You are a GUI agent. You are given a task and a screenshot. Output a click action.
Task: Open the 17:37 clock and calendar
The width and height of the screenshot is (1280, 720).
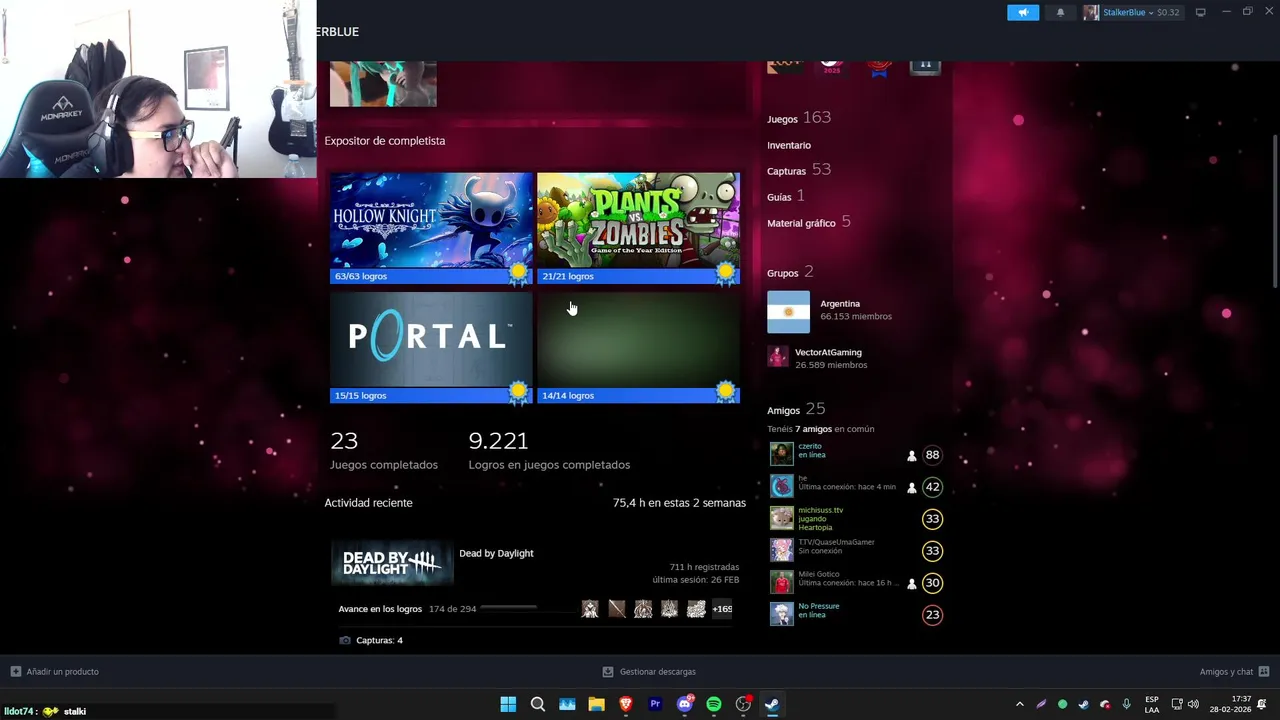click(1230, 704)
